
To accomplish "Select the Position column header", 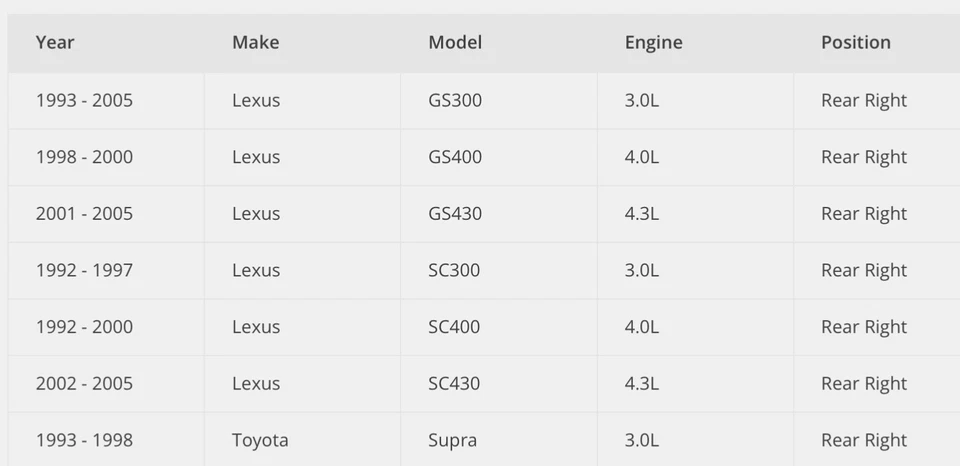I will [x=855, y=42].
